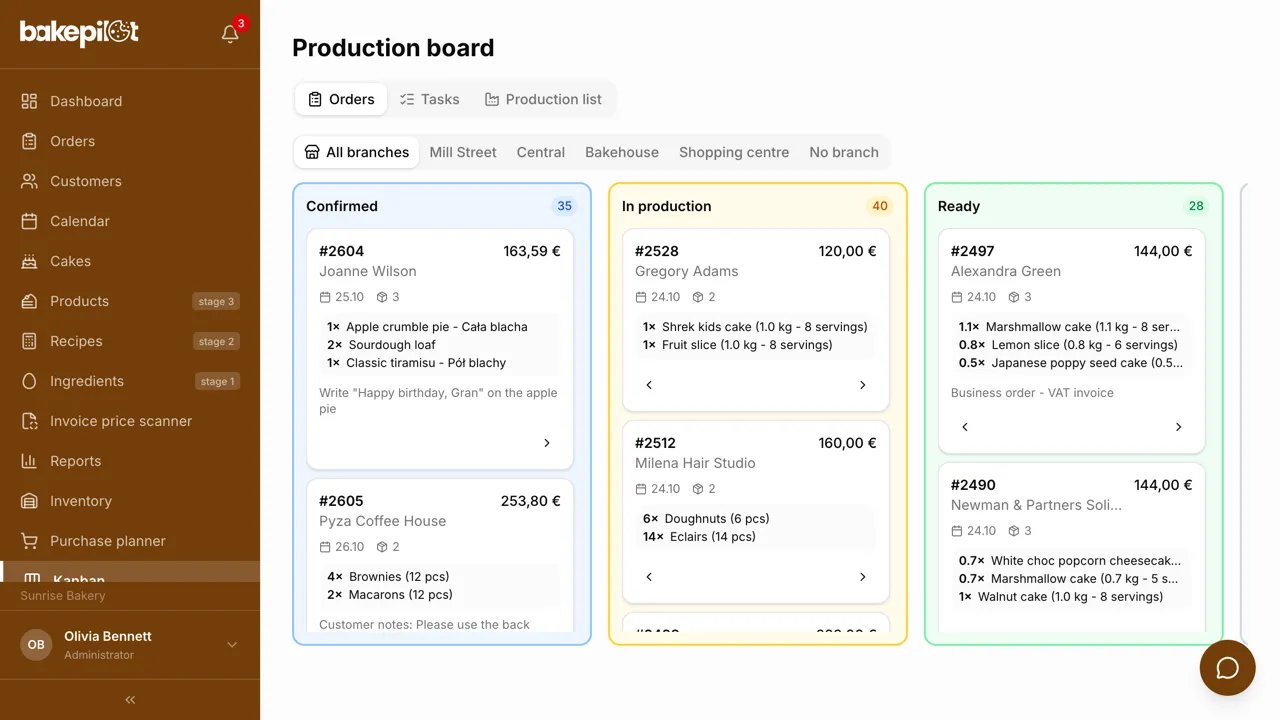The height and width of the screenshot is (720, 1280).
Task: Open notifications bell with 3 alerts
Action: pyautogui.click(x=230, y=34)
